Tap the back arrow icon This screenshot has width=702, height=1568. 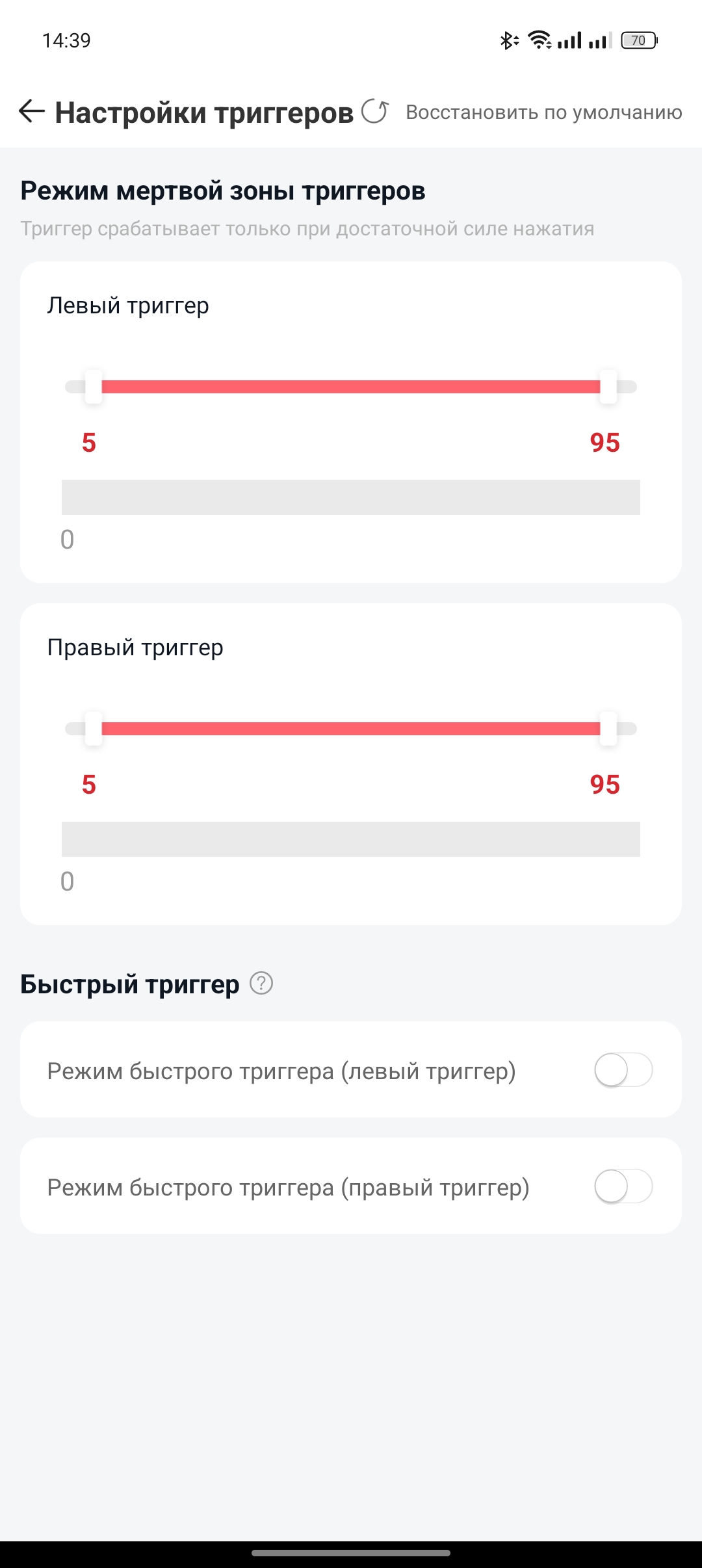(31, 111)
